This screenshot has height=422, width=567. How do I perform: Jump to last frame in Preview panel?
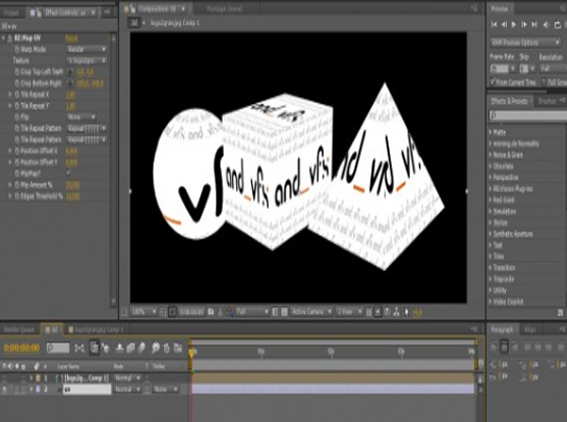(534, 25)
